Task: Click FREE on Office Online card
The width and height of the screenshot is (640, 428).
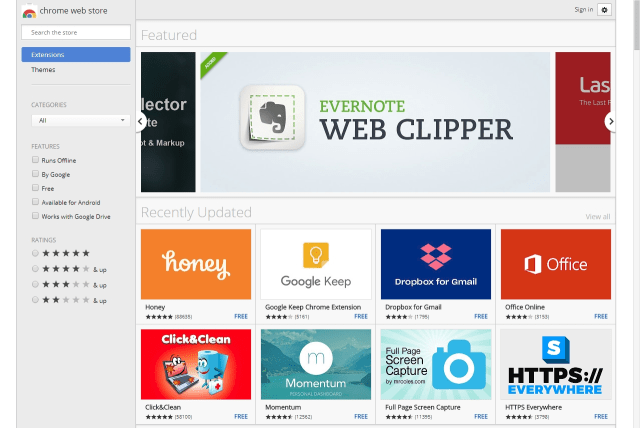Action: click(x=601, y=317)
